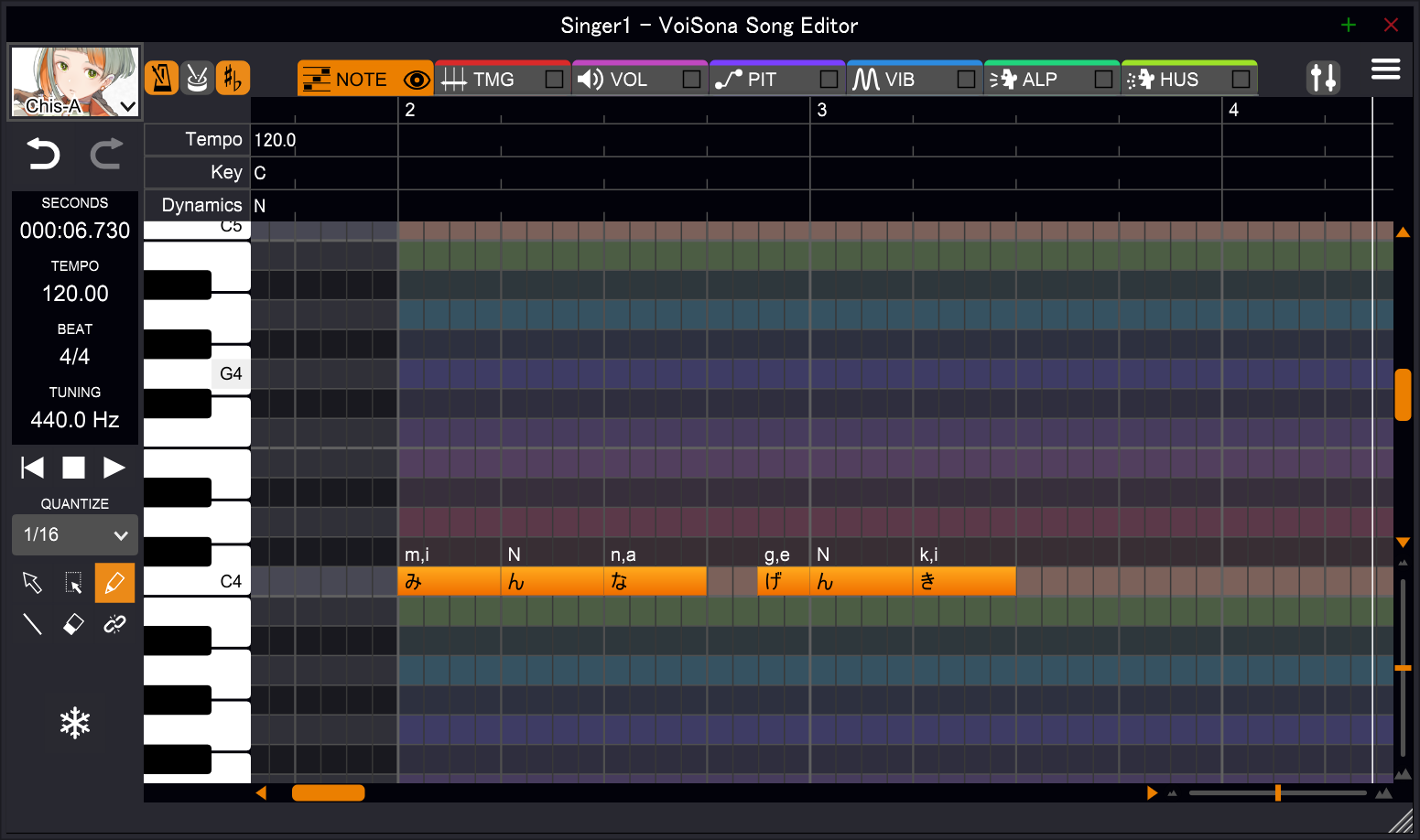Click the horizontal scrollbar thumb
The width and height of the screenshot is (1420, 840).
[x=329, y=793]
